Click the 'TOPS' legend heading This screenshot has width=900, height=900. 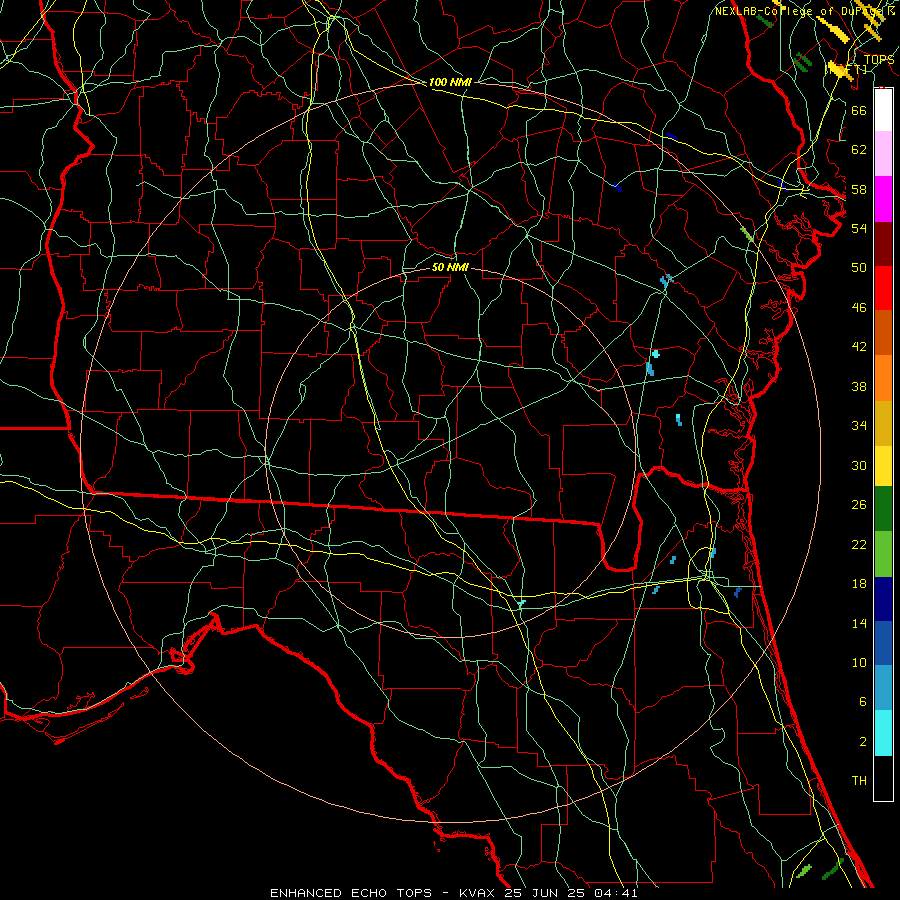point(879,60)
